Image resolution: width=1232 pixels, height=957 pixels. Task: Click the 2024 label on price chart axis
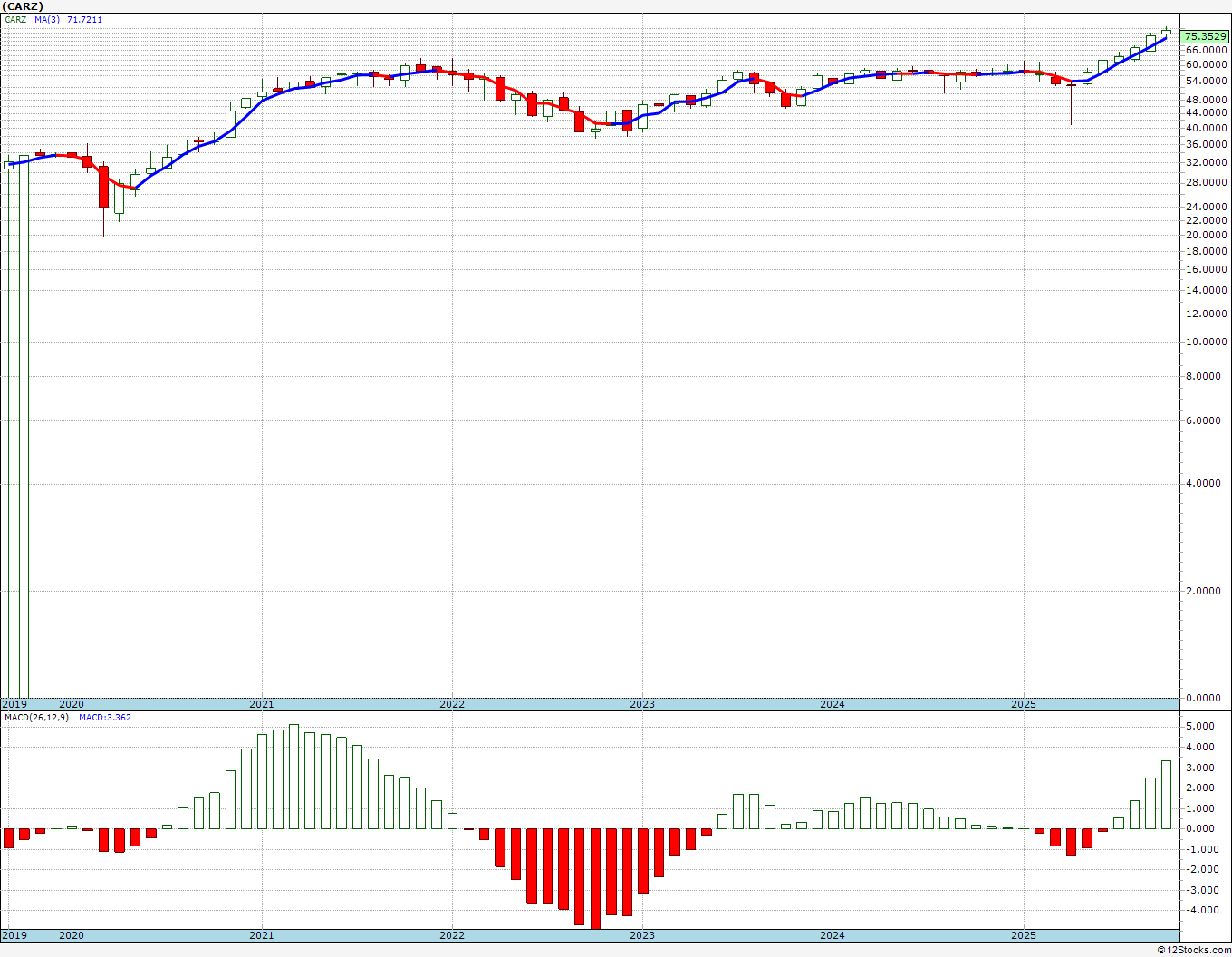(832, 704)
